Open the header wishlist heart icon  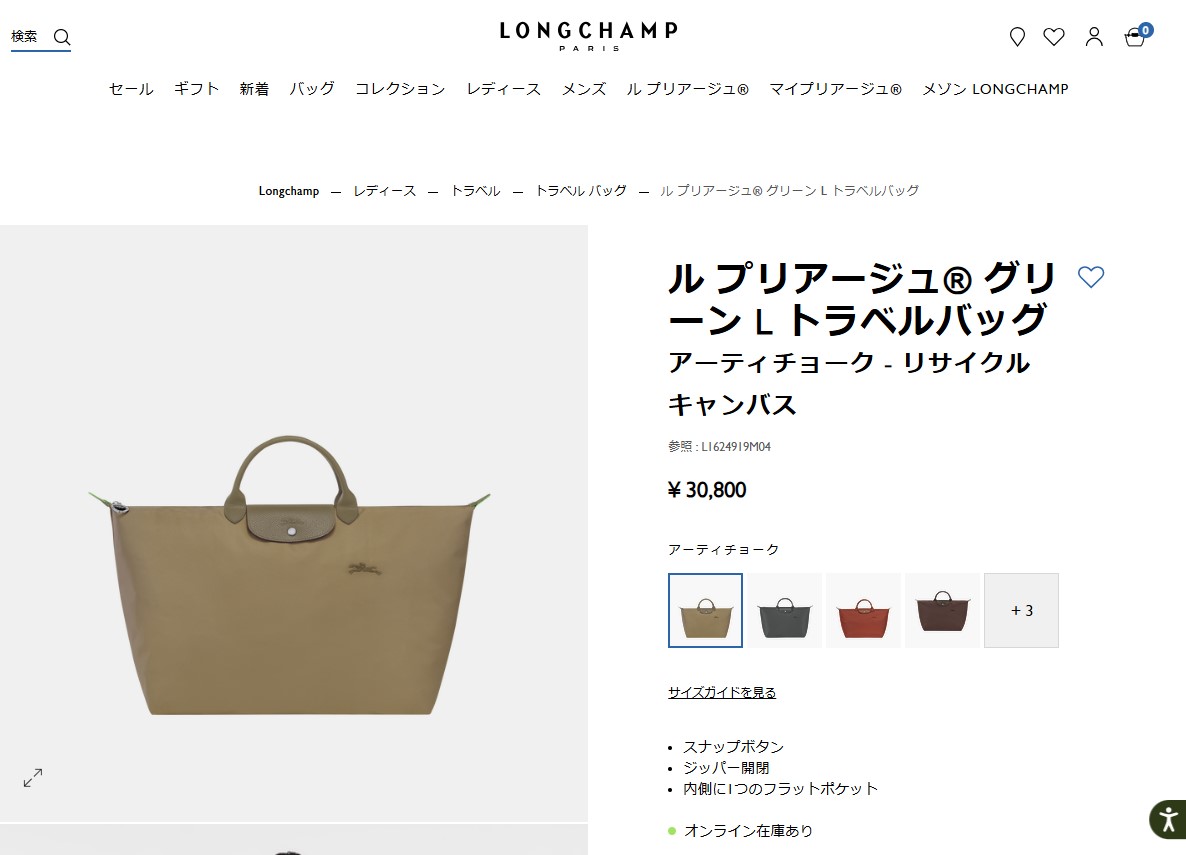tap(1054, 36)
